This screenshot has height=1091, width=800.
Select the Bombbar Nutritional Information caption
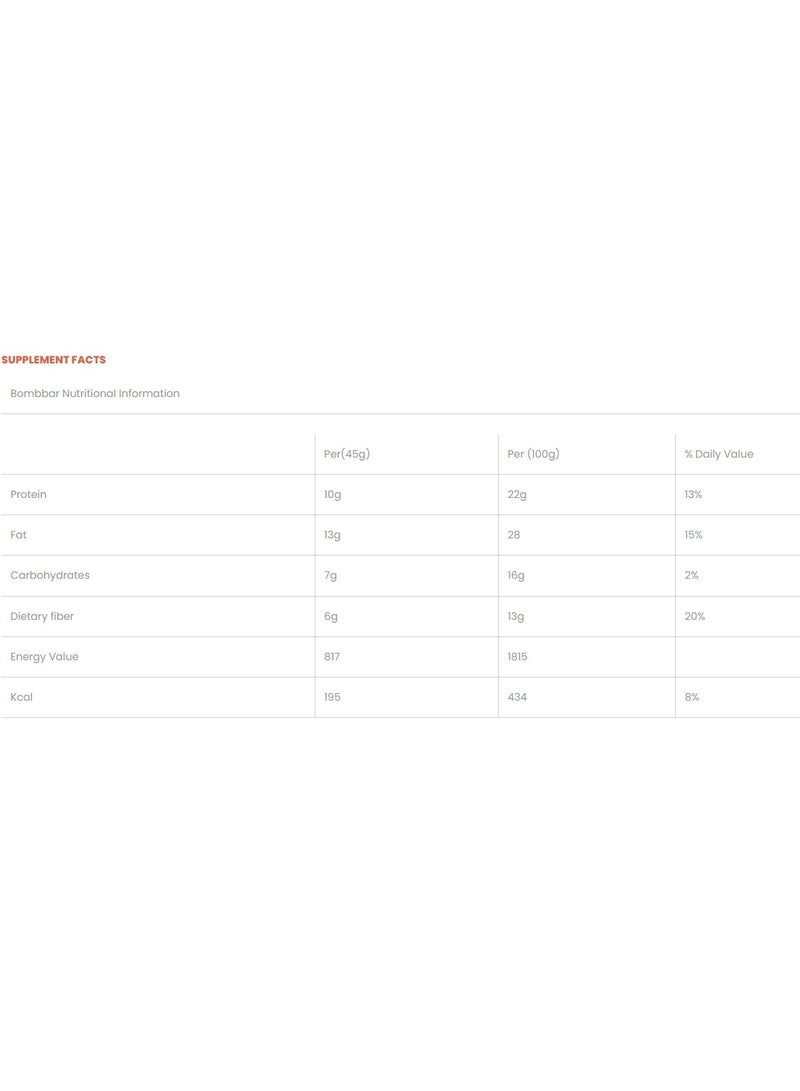(95, 394)
